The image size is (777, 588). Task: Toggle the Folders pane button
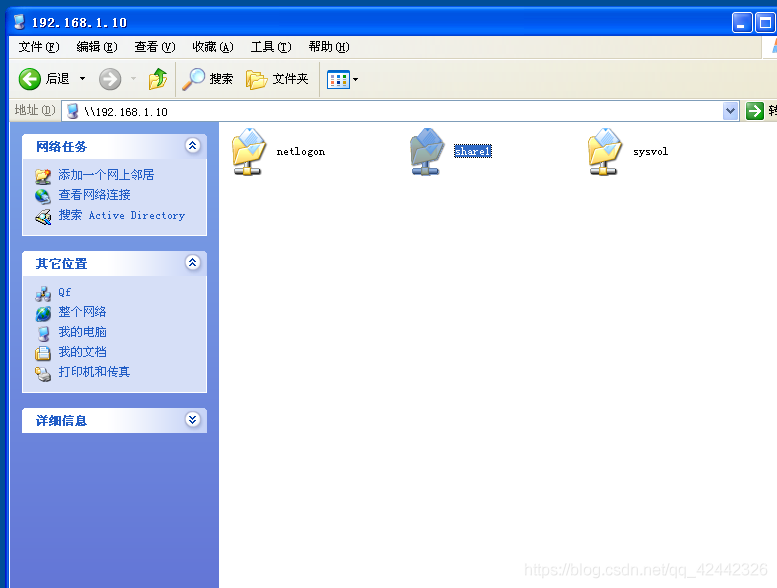pos(277,79)
